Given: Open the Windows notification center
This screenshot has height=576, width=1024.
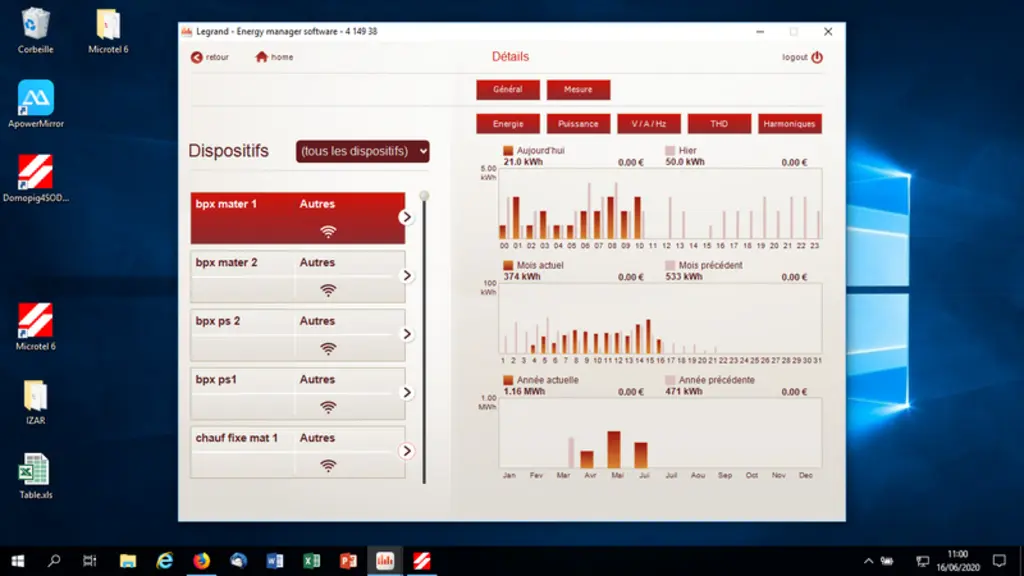Looking at the screenshot, I should [999, 561].
